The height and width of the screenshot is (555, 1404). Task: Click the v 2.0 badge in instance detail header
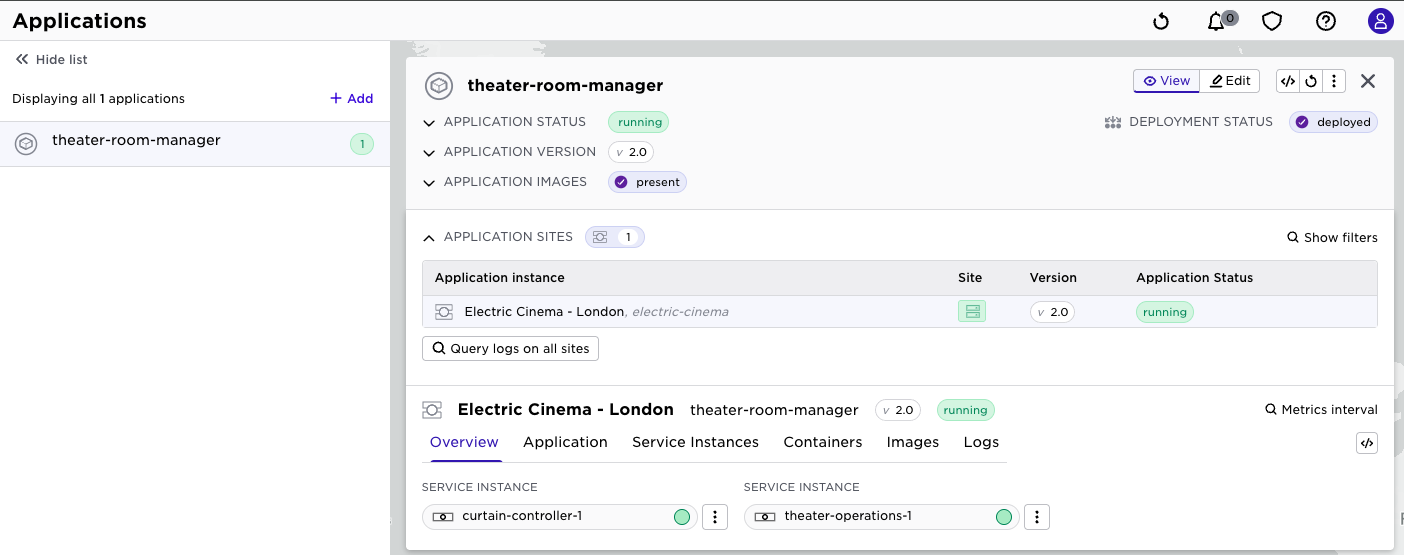(x=898, y=410)
